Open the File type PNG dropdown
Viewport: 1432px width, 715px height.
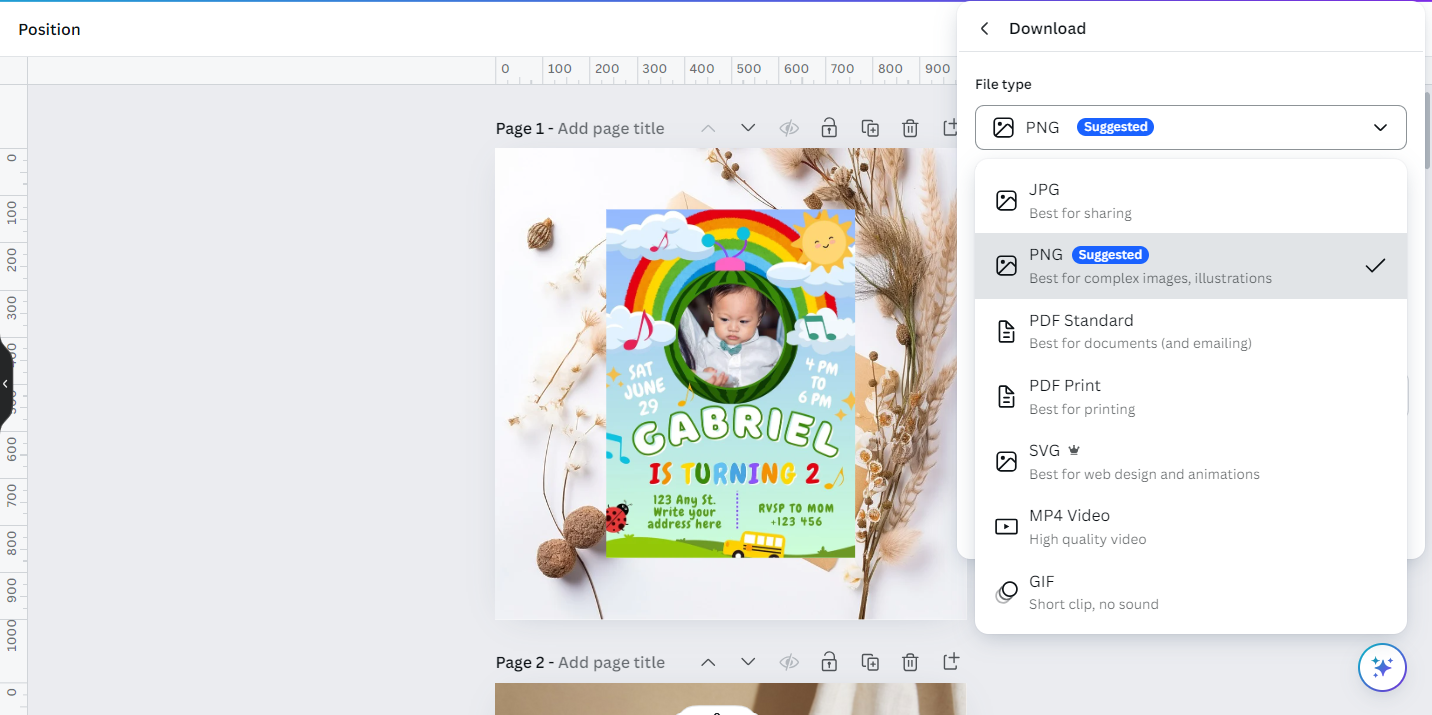[1190, 127]
